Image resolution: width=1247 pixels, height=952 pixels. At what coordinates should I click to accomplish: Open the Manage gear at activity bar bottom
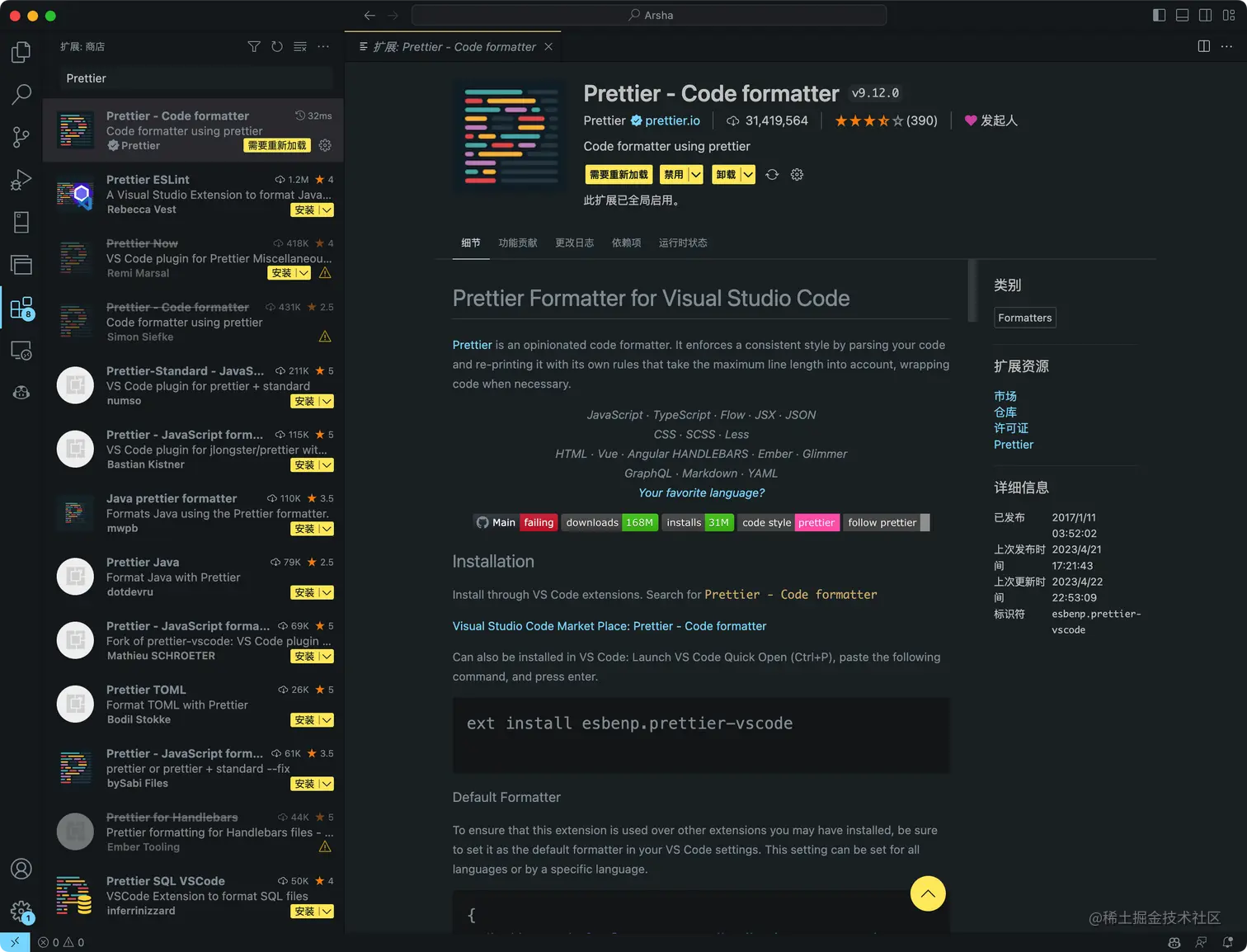point(21,912)
